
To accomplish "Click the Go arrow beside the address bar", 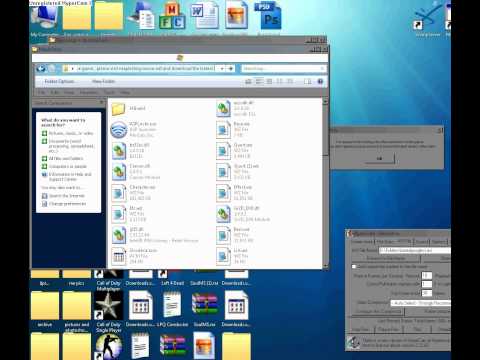I will tap(231, 69).
